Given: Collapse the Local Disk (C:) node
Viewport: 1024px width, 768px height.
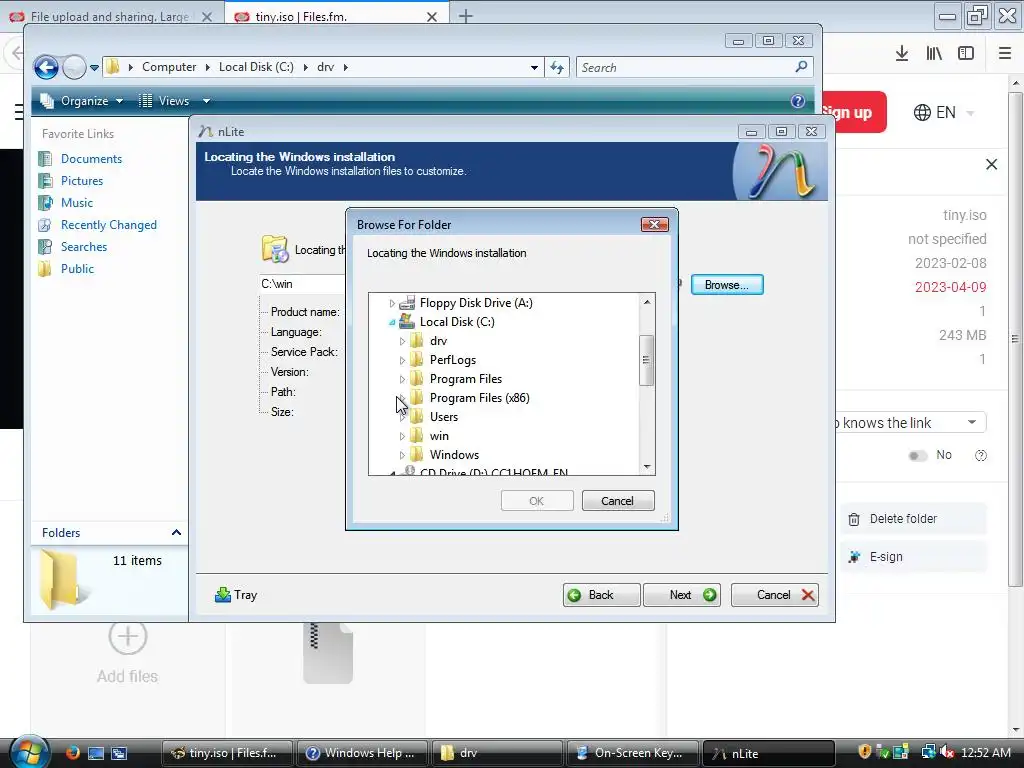Looking at the screenshot, I should click(x=392, y=322).
